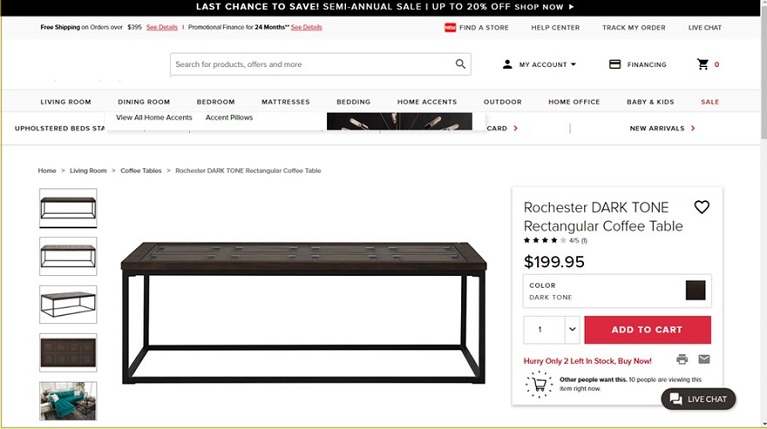Follow the Coffee Tables breadcrumb link

tap(141, 171)
